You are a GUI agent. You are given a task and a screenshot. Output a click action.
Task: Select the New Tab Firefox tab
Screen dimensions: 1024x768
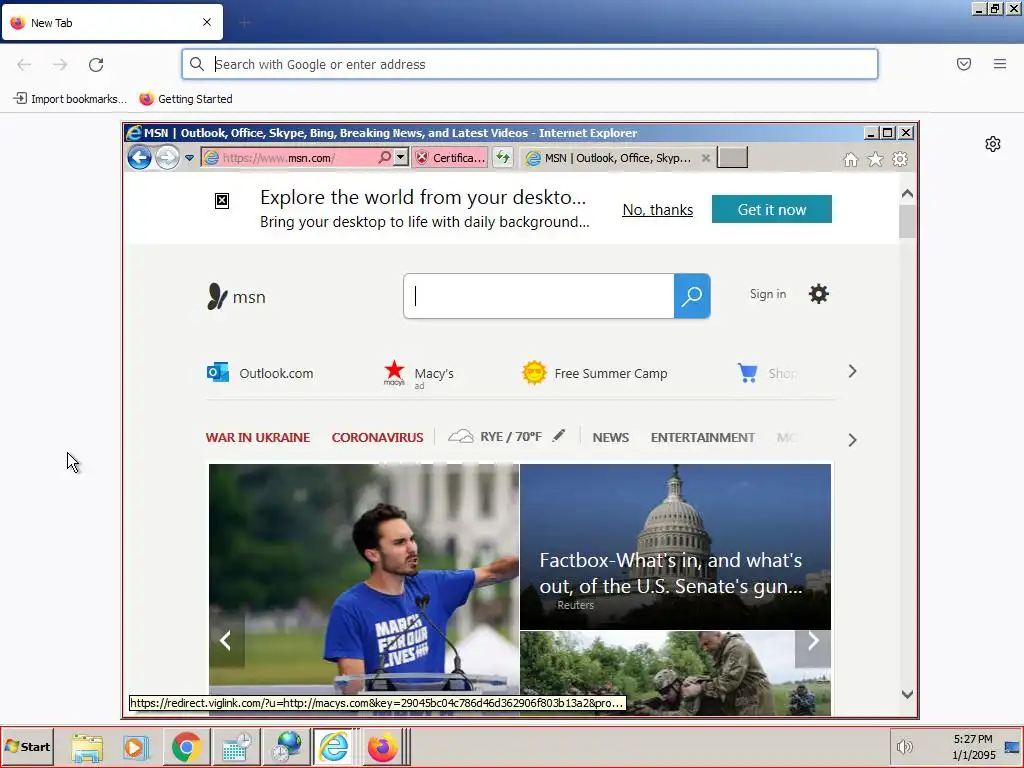click(x=112, y=22)
